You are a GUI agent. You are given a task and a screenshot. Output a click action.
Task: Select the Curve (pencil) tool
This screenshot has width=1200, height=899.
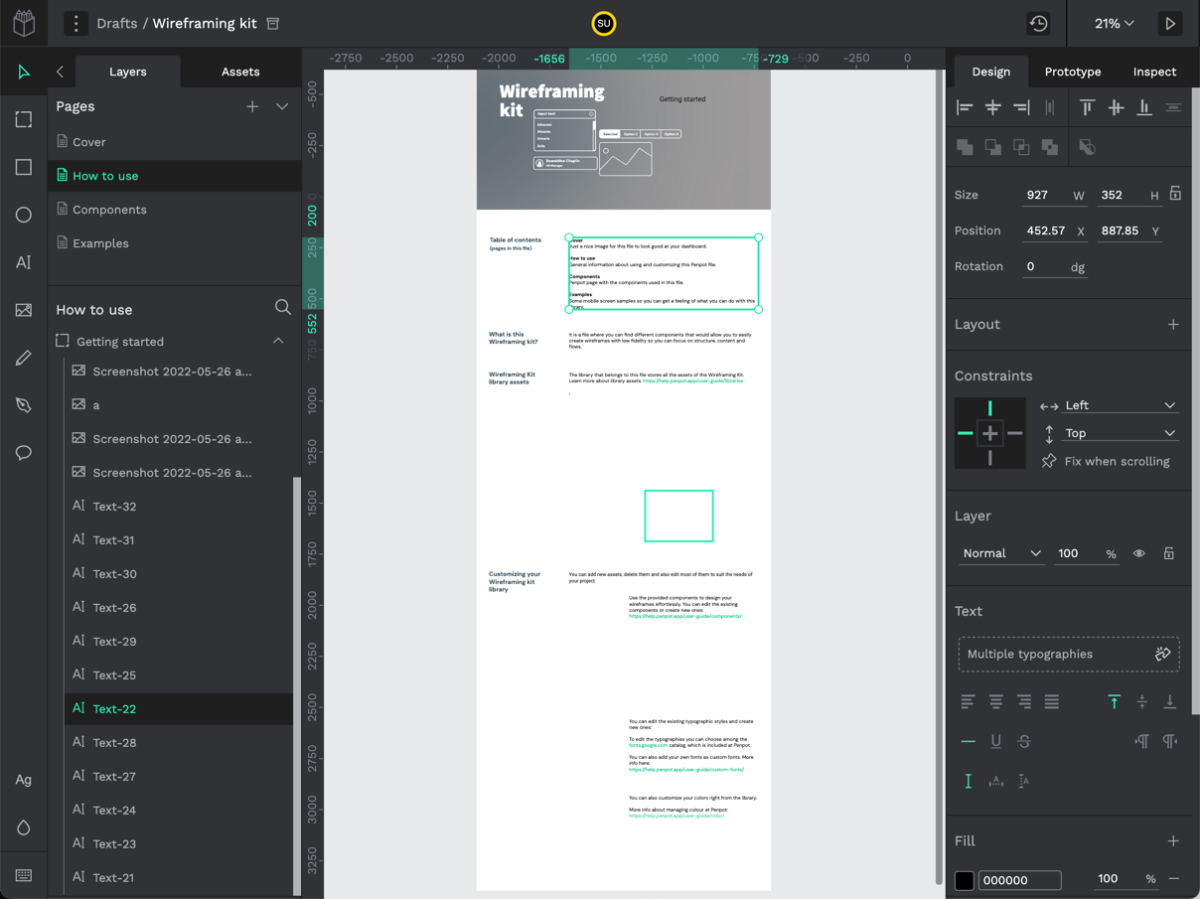click(24, 358)
